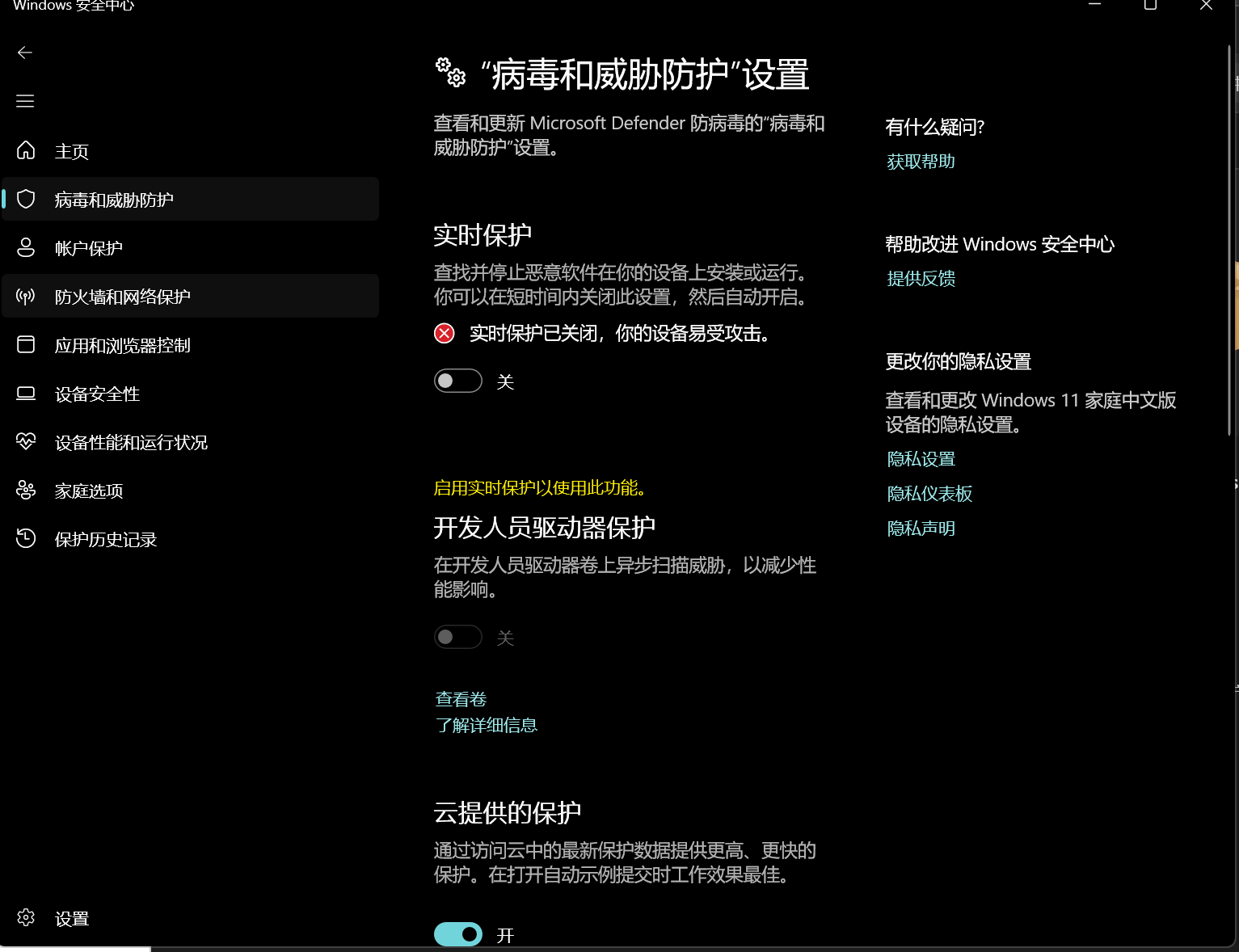Collapse the navigation with the hamburger menu

pos(24,101)
